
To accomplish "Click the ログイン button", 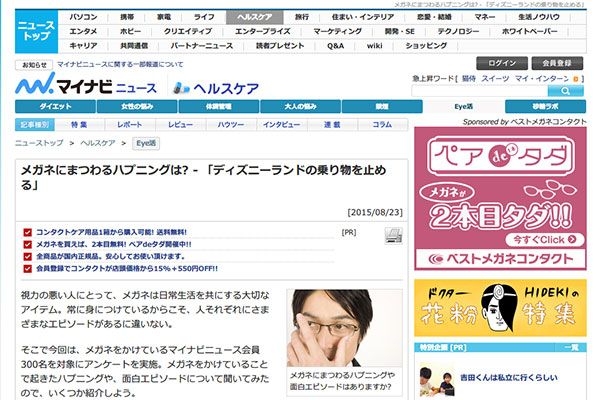I will pos(502,63).
